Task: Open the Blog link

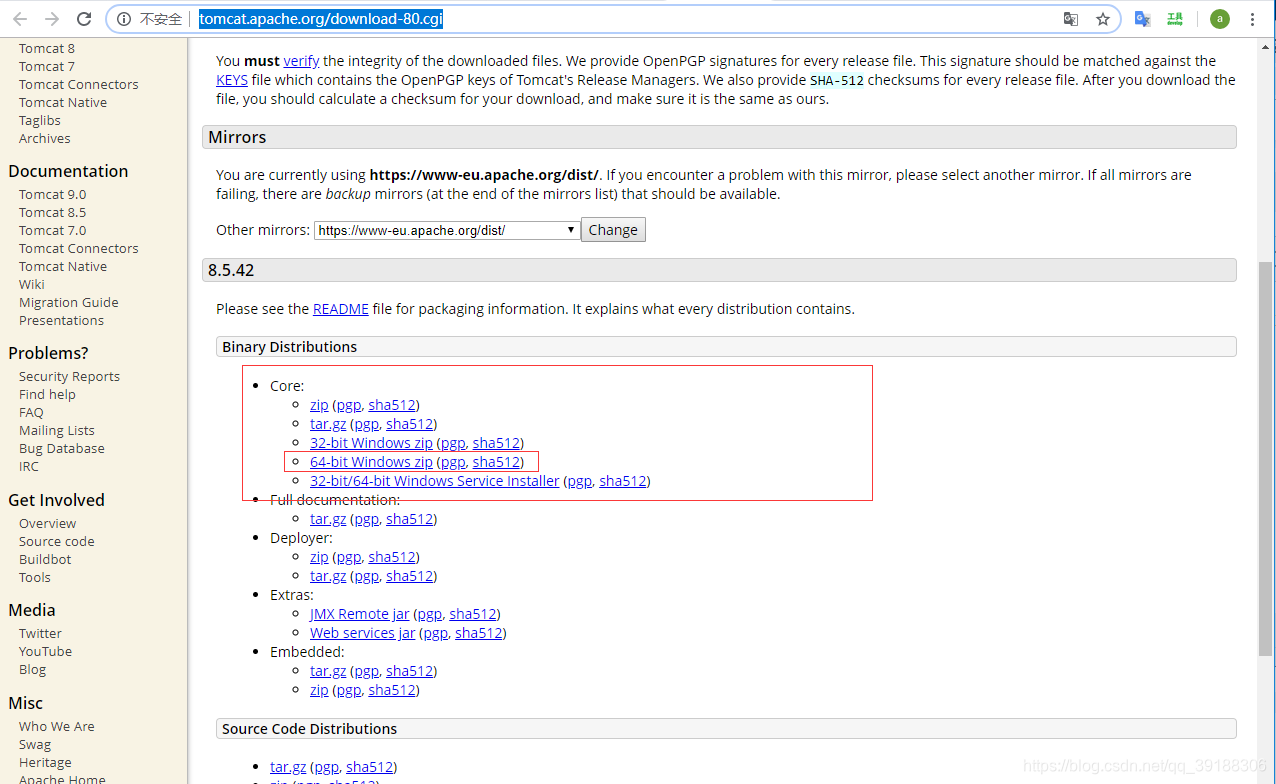Action: click(33, 669)
